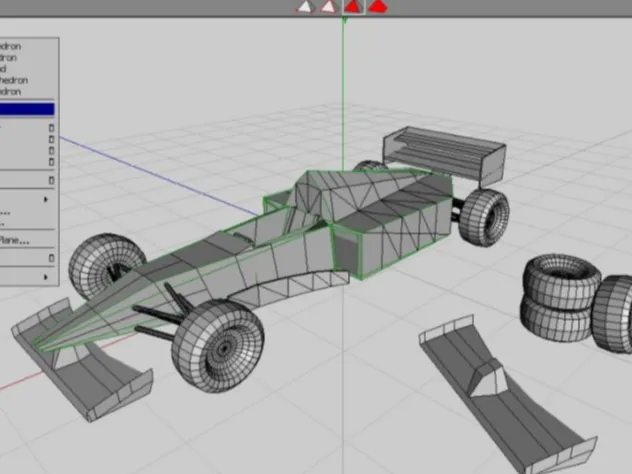This screenshot has height=474, width=632.
Task: Switch to vertex selection mode icon
Action: (x=305, y=7)
